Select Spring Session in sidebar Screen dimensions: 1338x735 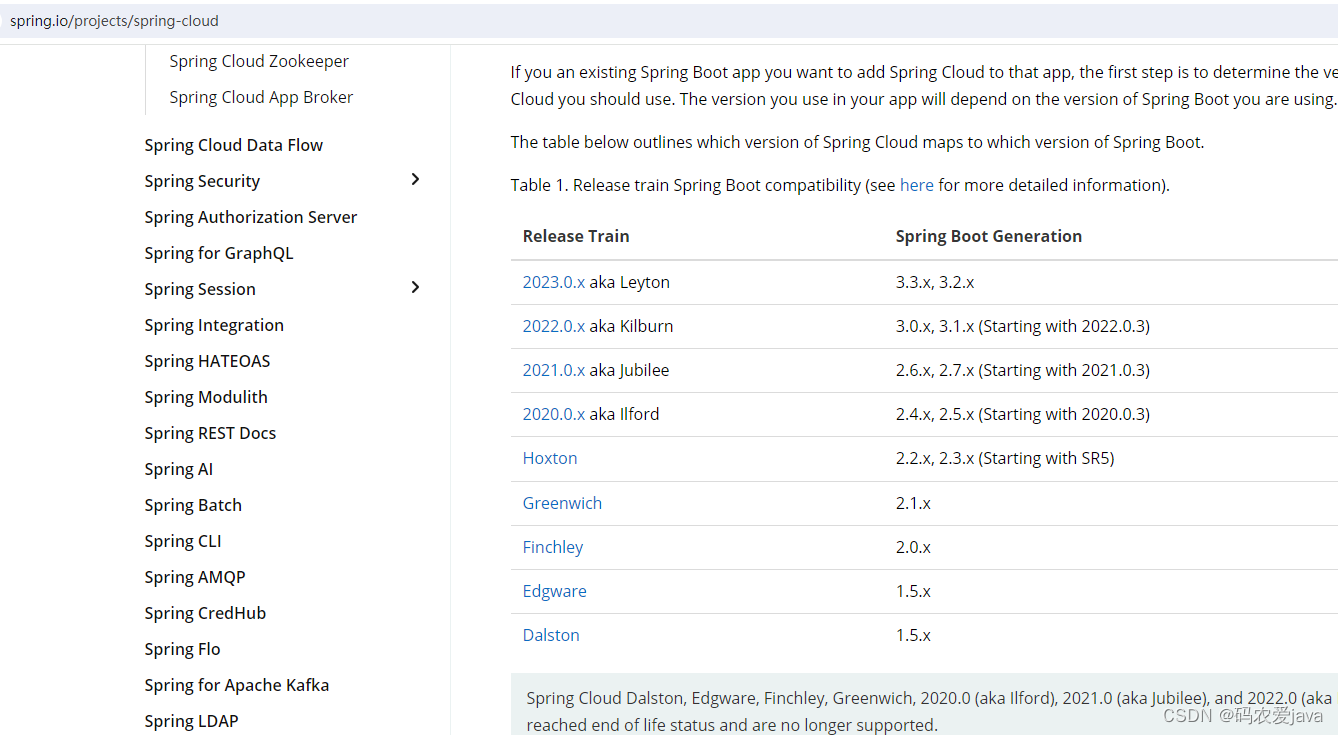pyautogui.click(x=200, y=289)
